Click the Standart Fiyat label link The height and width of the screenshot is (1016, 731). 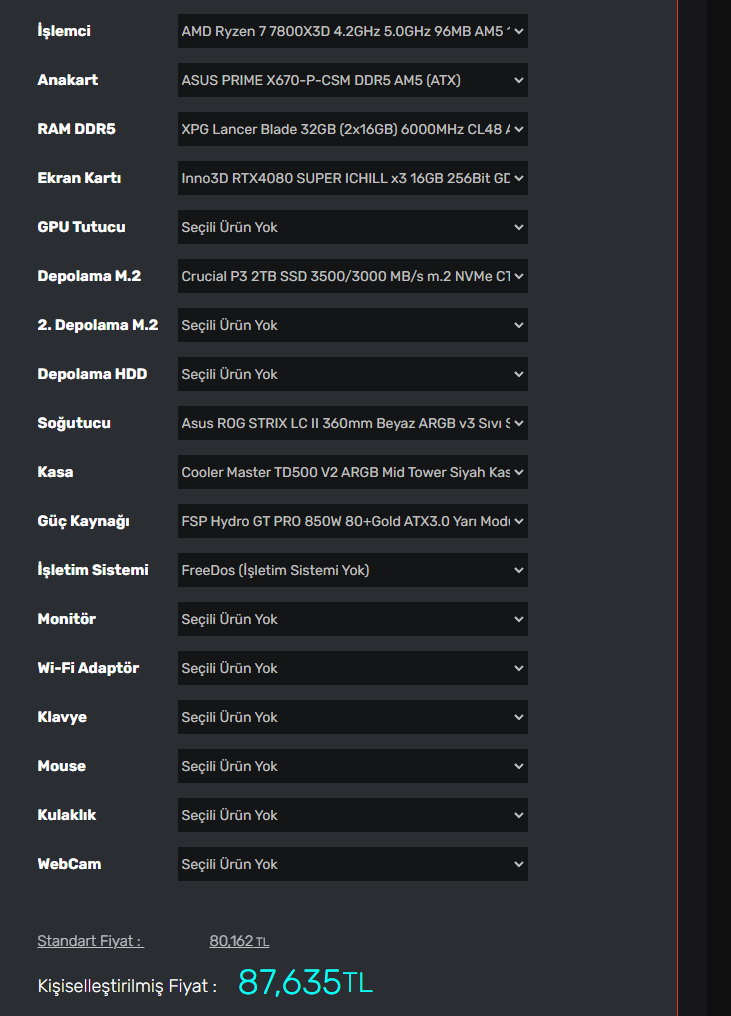pyautogui.click(x=90, y=941)
